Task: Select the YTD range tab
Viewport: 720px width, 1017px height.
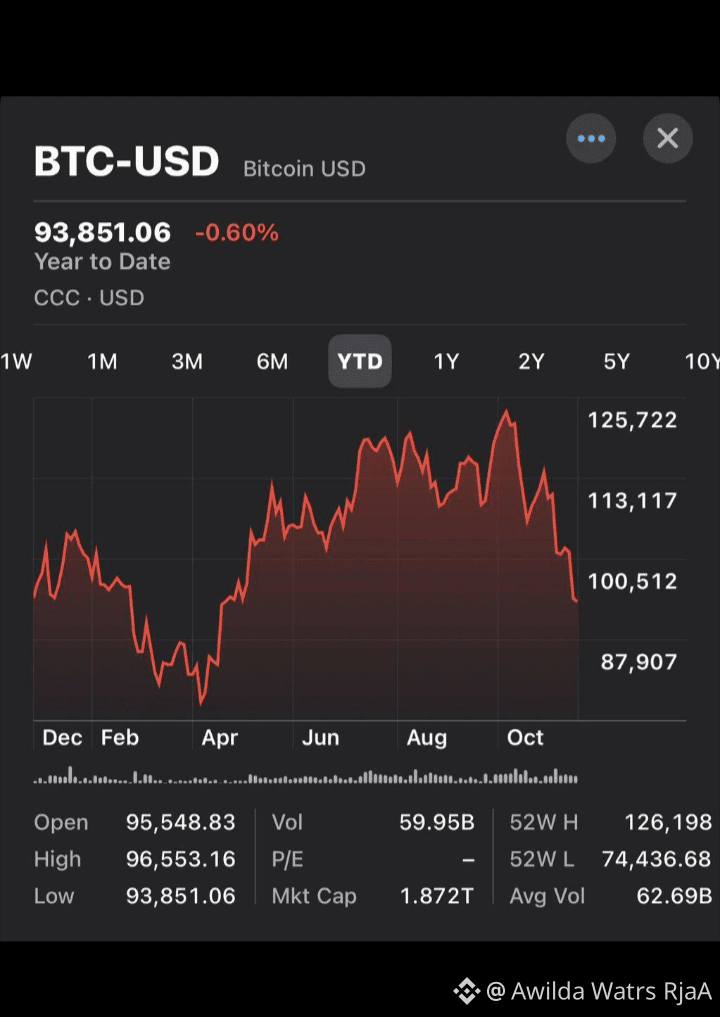Action: coord(360,361)
